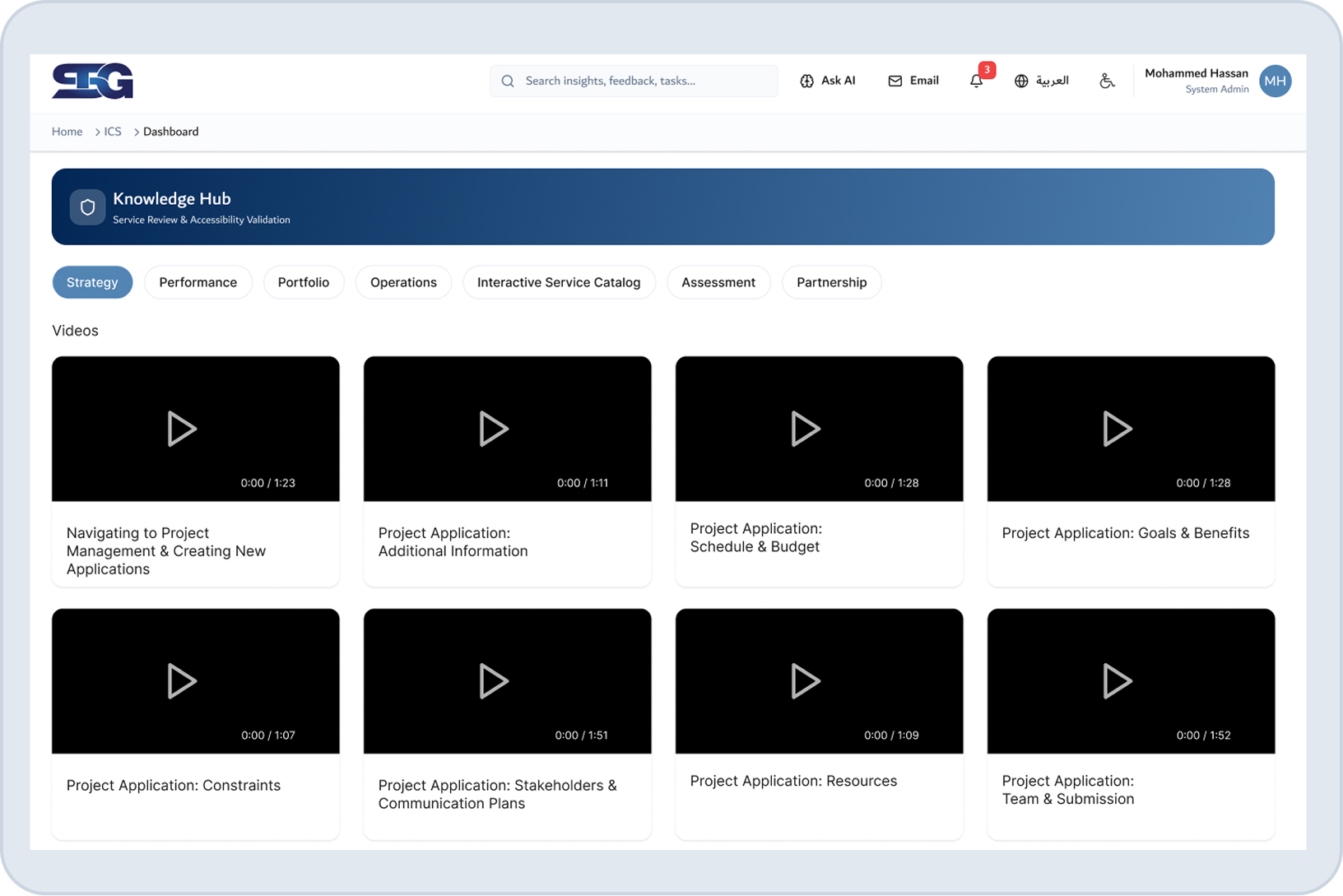Switch language using the العربية globe icon
This screenshot has width=1343, height=896.
coord(1021,81)
